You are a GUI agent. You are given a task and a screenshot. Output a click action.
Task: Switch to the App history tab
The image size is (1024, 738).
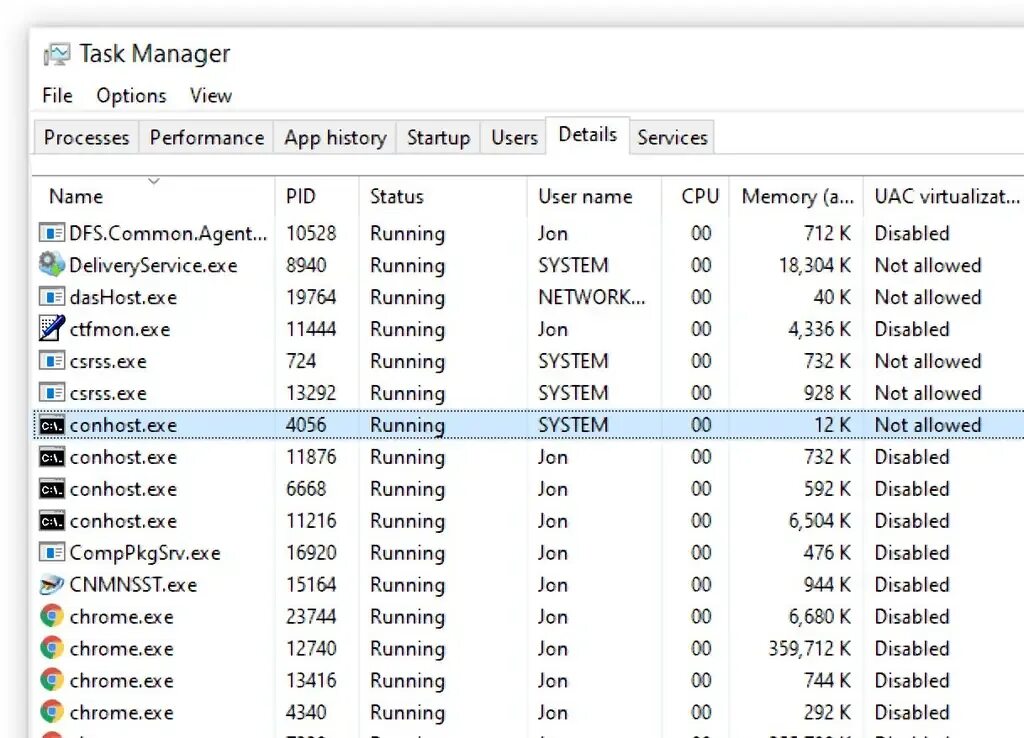pos(335,137)
